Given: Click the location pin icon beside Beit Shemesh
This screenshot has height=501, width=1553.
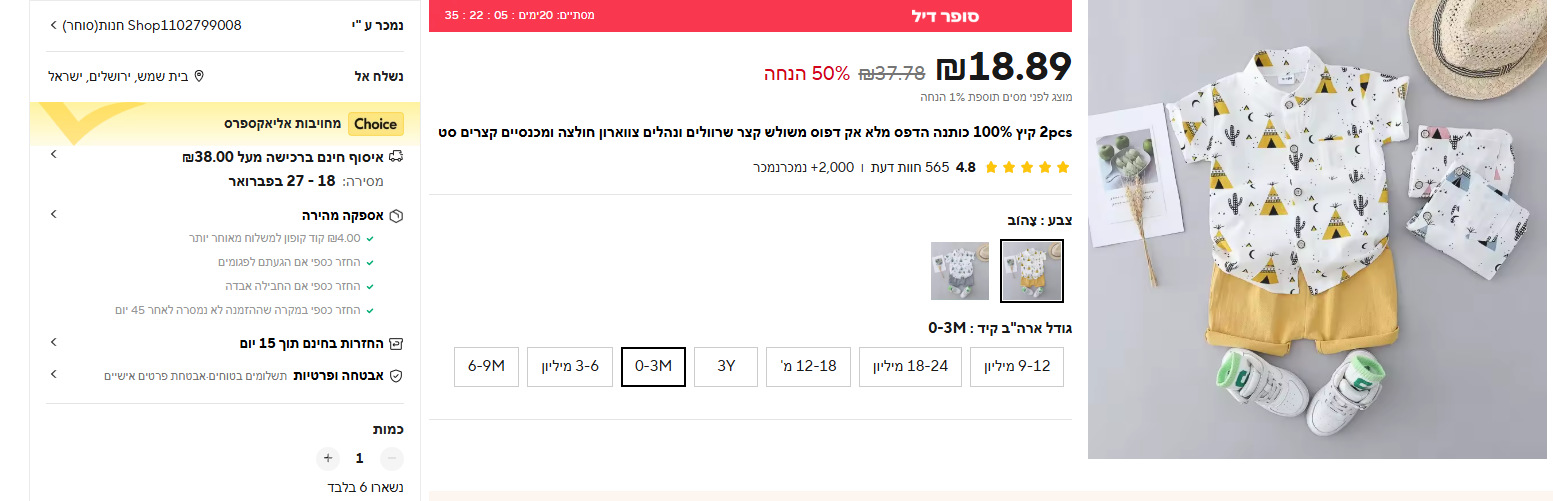Looking at the screenshot, I should tap(199, 77).
